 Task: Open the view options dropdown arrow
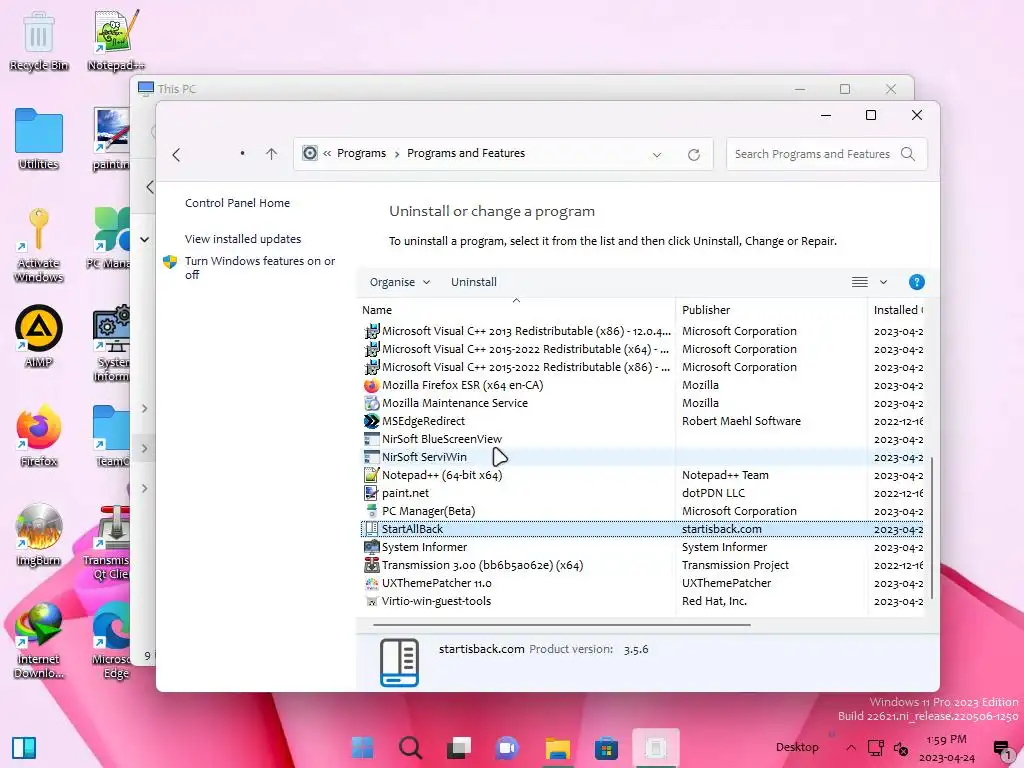[x=883, y=282]
